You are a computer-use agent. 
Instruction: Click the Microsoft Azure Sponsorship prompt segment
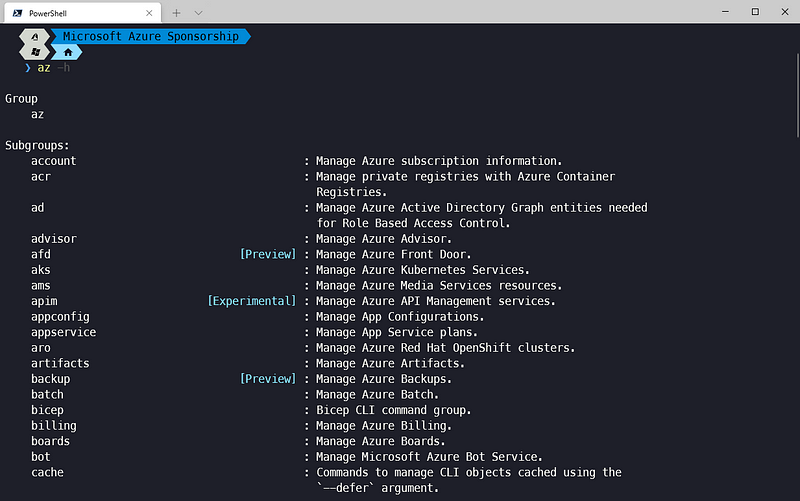pyautogui.click(x=151, y=36)
